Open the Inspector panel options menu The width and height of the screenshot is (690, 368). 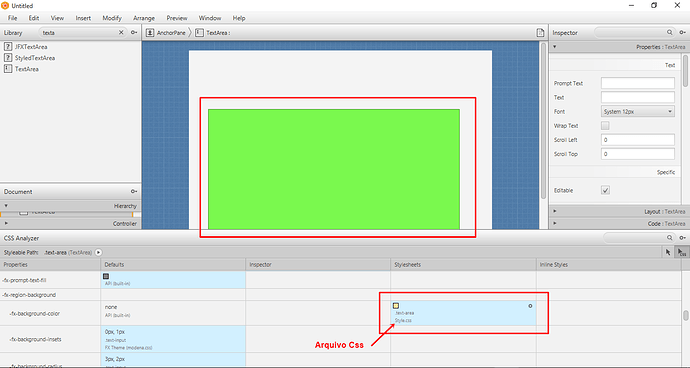click(x=683, y=33)
